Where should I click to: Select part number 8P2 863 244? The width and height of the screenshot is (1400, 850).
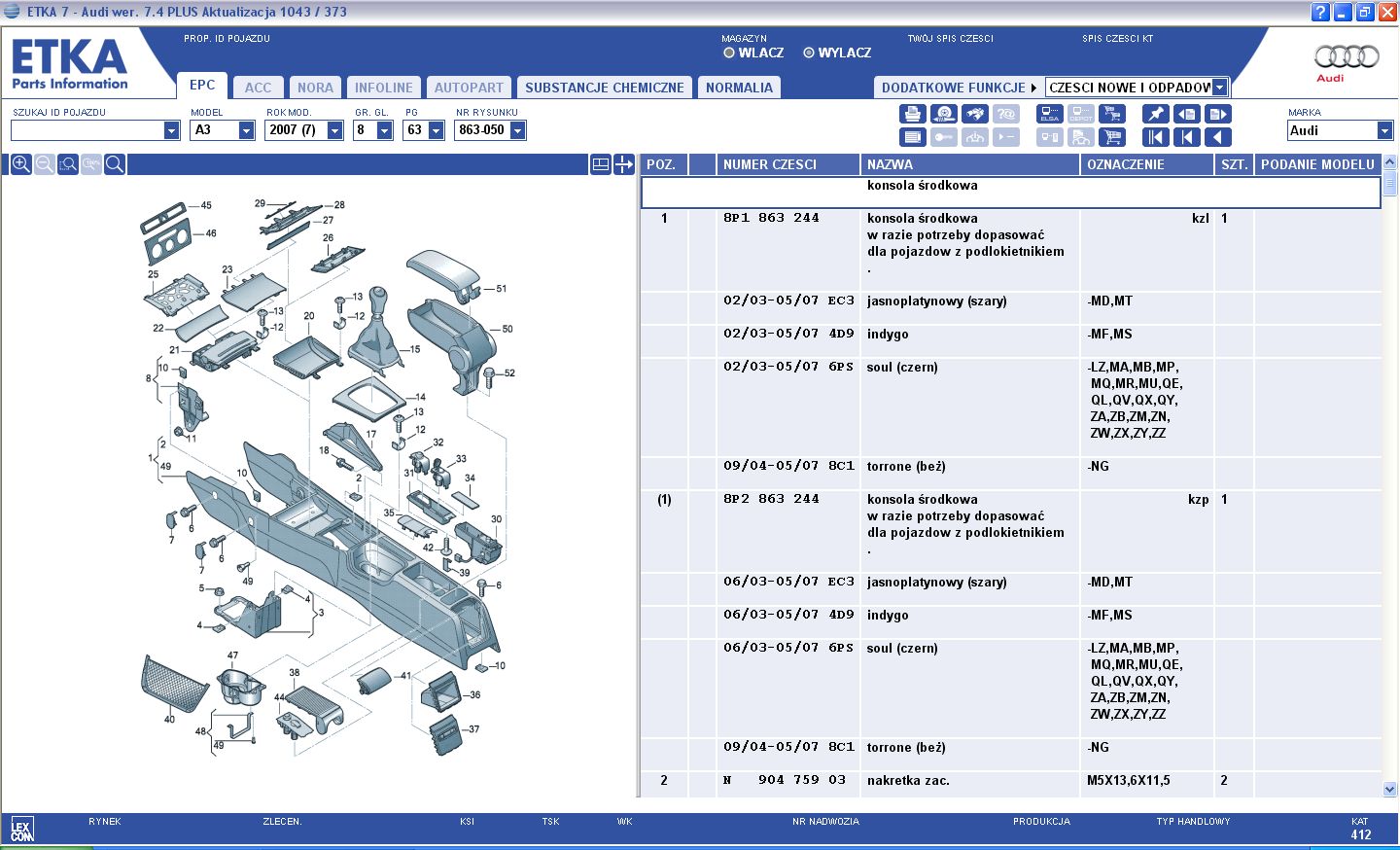click(771, 499)
